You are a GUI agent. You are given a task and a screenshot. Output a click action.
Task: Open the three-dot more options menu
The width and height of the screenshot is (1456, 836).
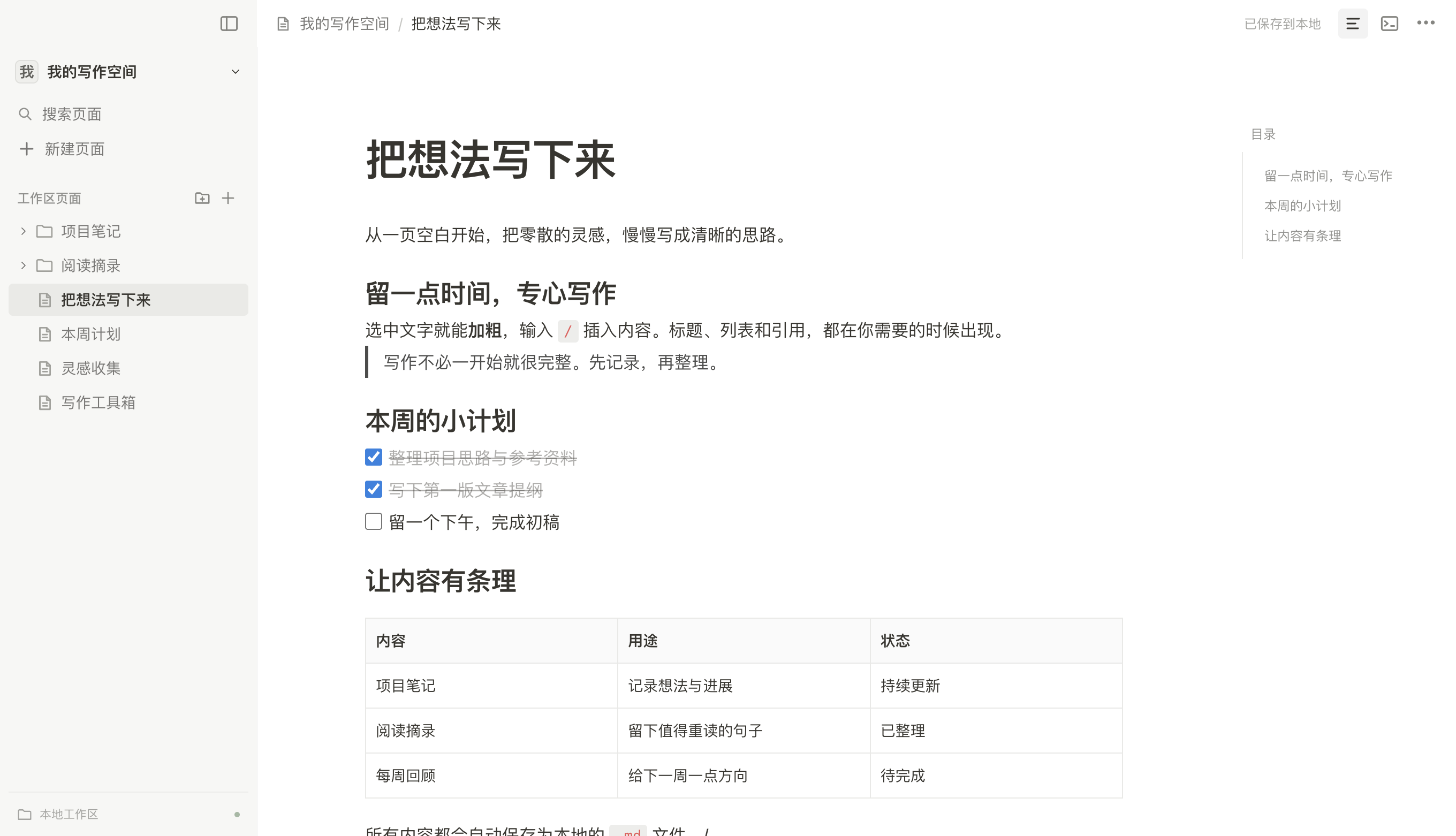click(x=1426, y=24)
